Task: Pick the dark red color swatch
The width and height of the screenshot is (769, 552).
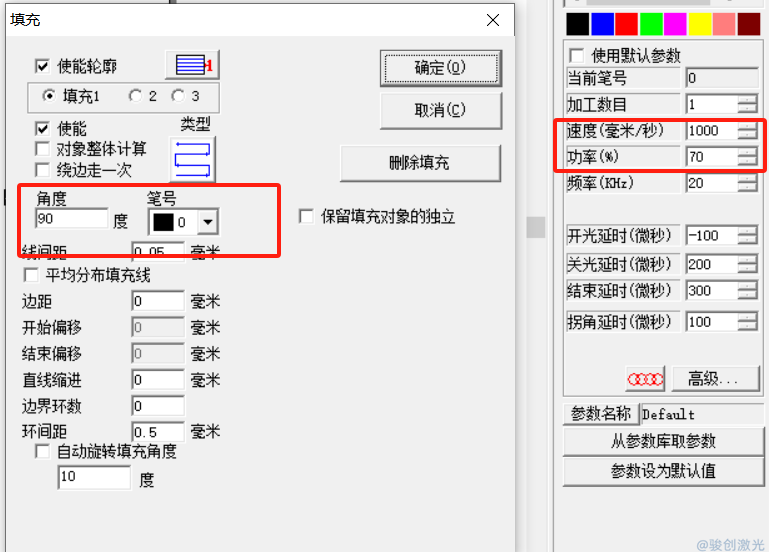Action: (x=749, y=24)
